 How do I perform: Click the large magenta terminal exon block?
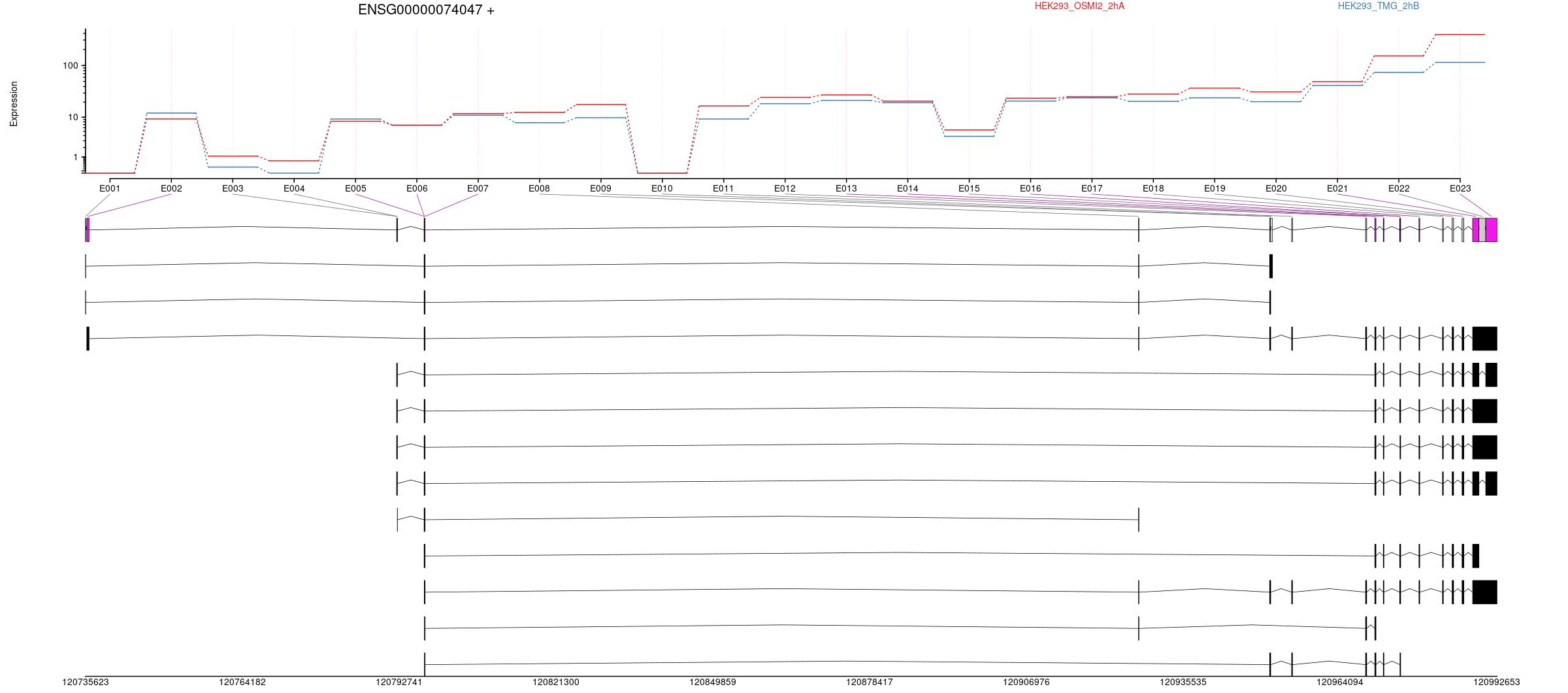[x=1491, y=229]
